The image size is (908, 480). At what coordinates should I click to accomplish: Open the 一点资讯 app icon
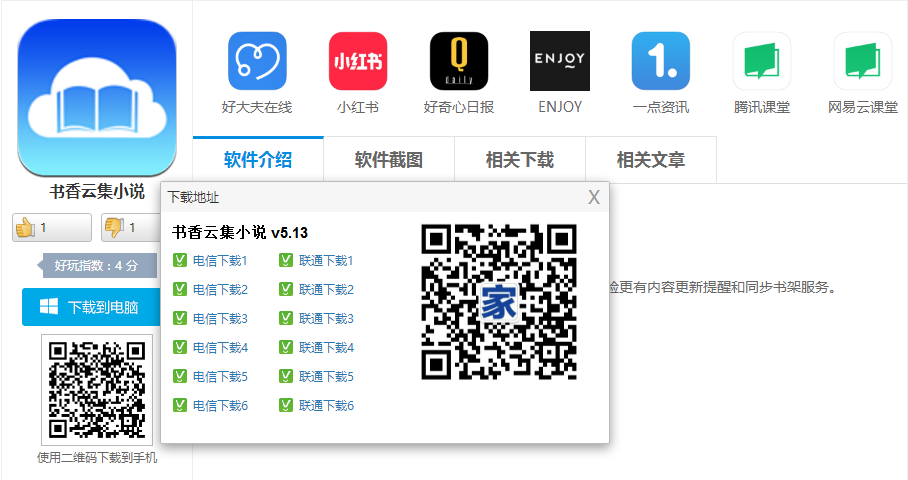[x=661, y=61]
